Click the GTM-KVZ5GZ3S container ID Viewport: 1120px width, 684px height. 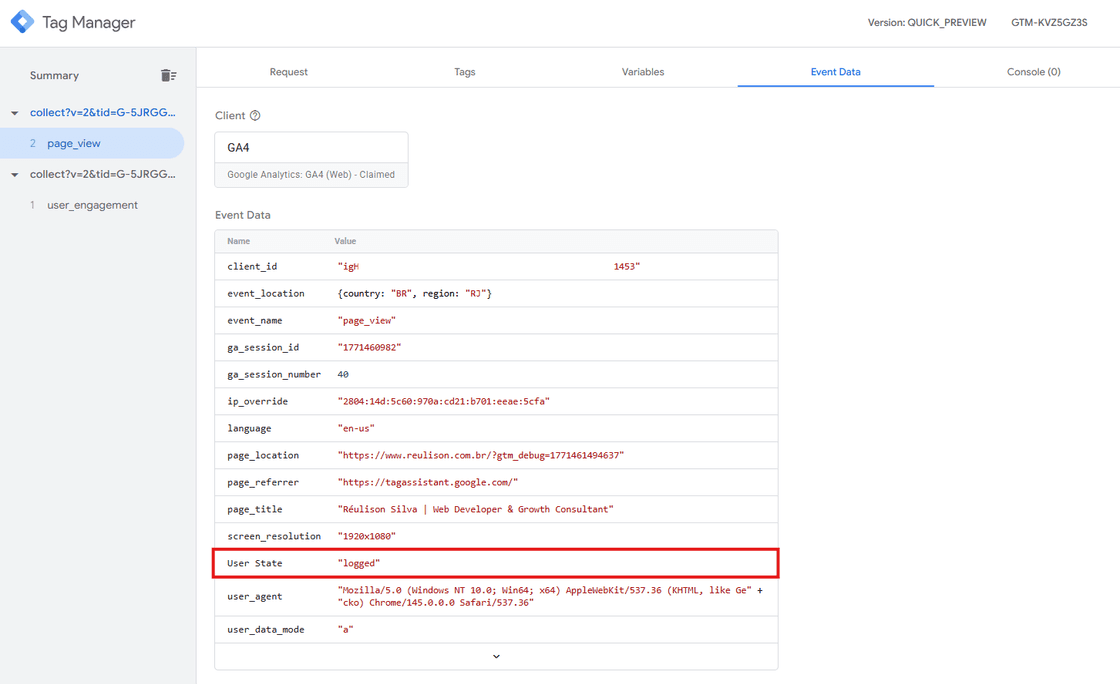pos(1049,22)
